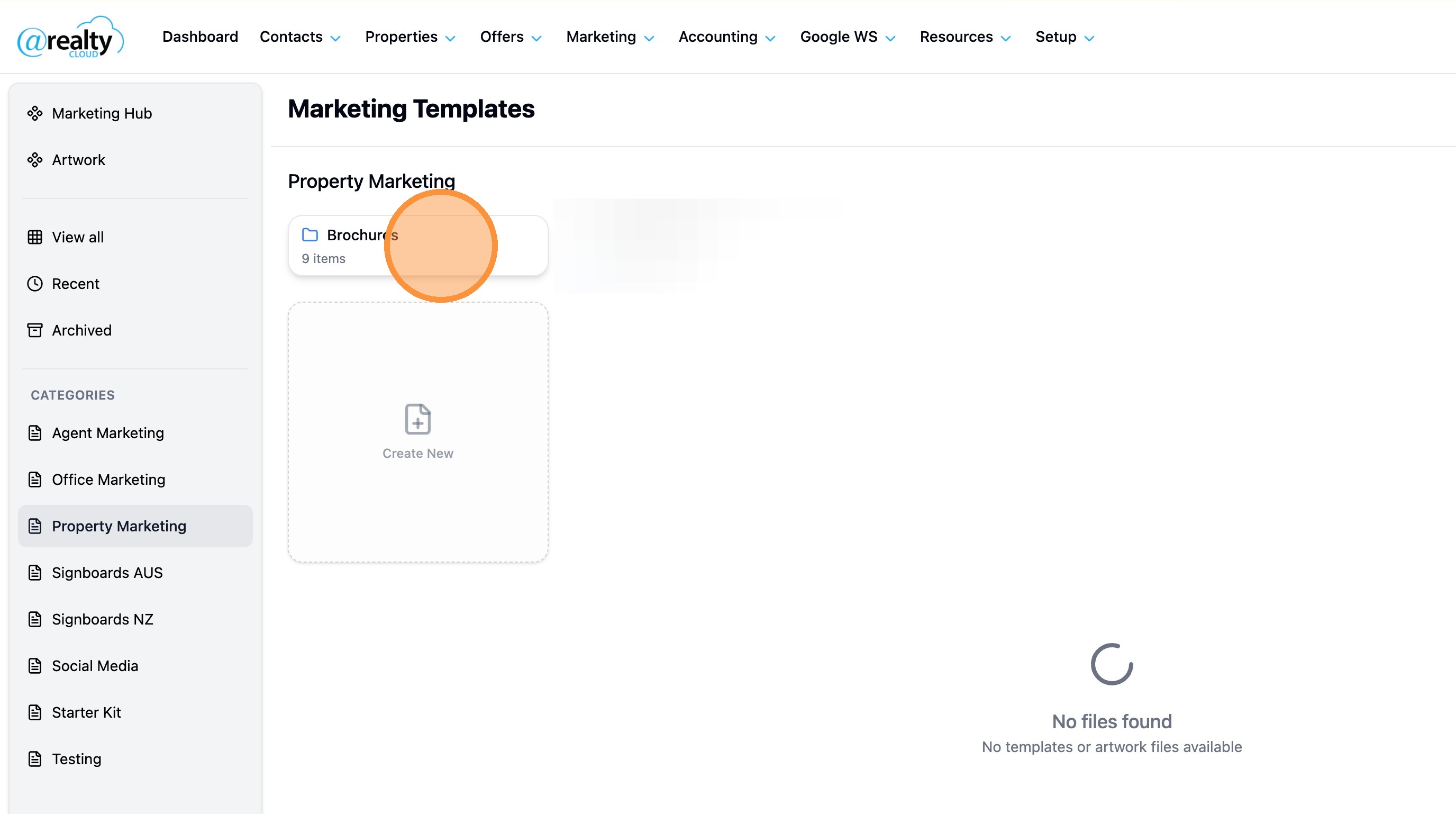The image size is (1456, 814).
Task: Click the Agent Marketing document icon
Action: pyautogui.click(x=35, y=433)
